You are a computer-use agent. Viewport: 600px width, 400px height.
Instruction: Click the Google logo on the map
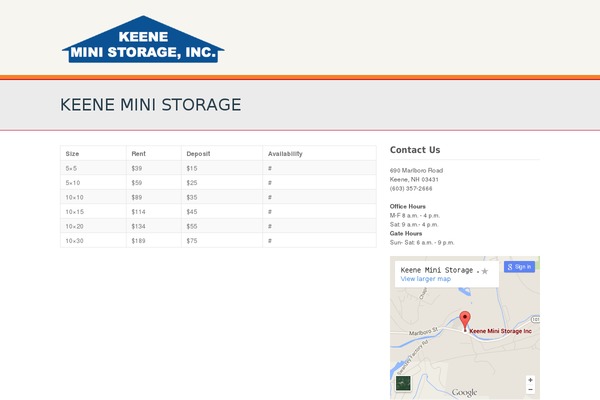pyautogui.click(x=464, y=393)
